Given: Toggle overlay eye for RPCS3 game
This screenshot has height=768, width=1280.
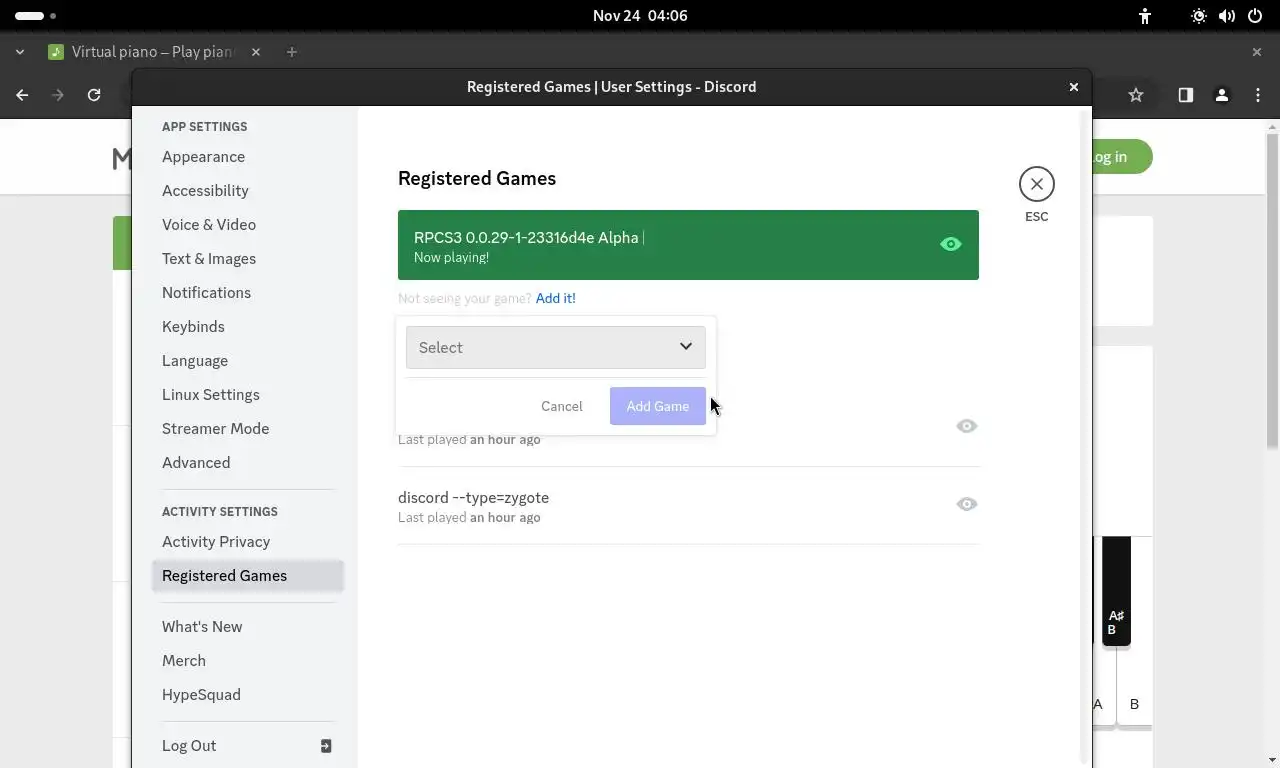Looking at the screenshot, I should pos(950,244).
